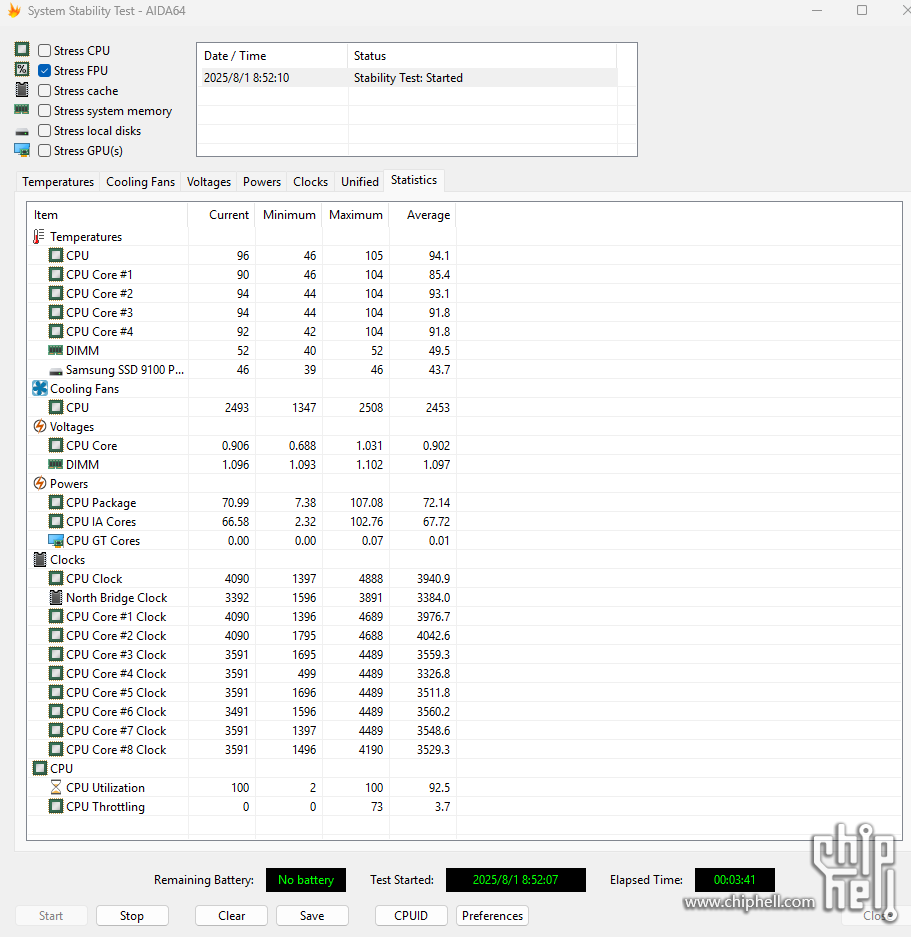
Task: Tick the Stress system memory checkbox
Action: tap(44, 111)
